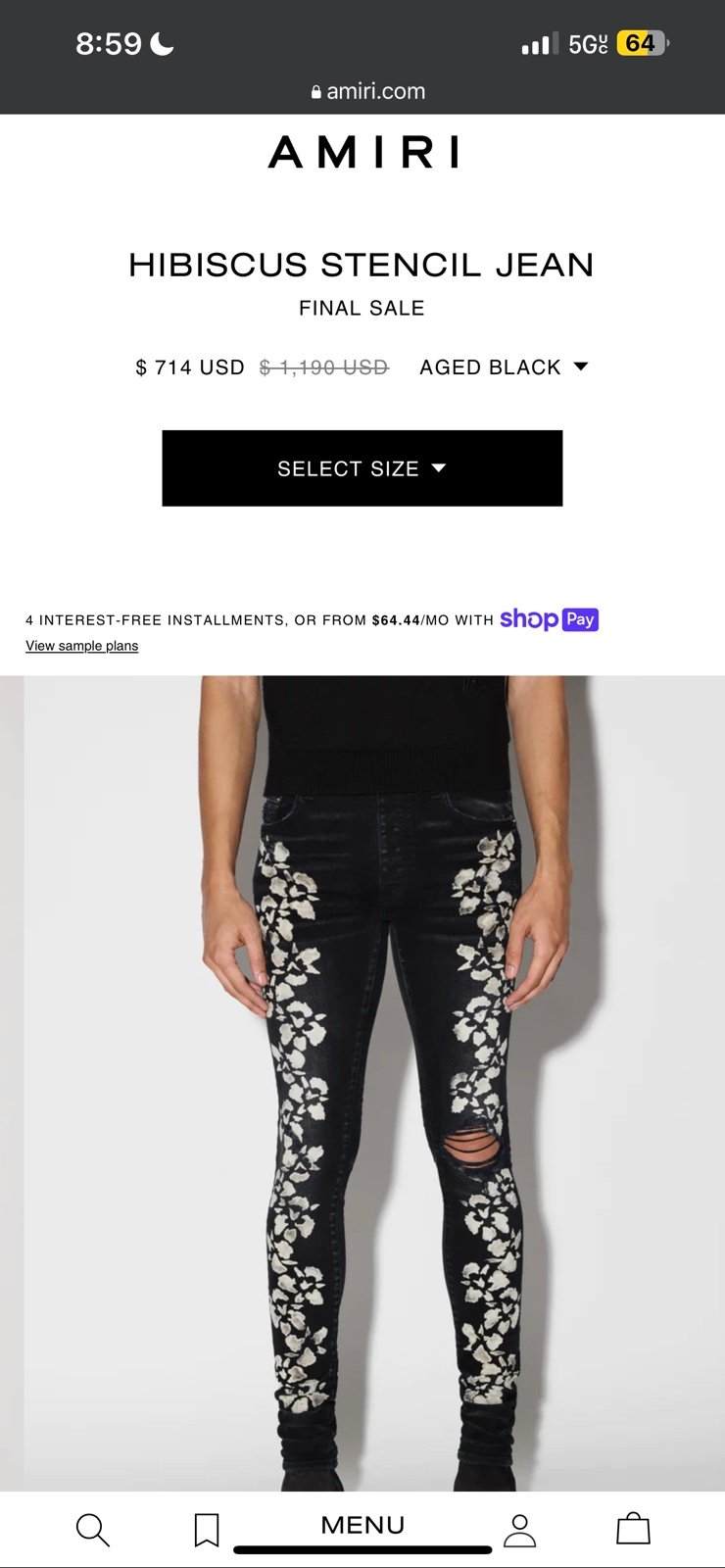The height and width of the screenshot is (1568, 725).
Task: Tap the crossed-out $ 1,190 USD price
Action: click(x=324, y=367)
